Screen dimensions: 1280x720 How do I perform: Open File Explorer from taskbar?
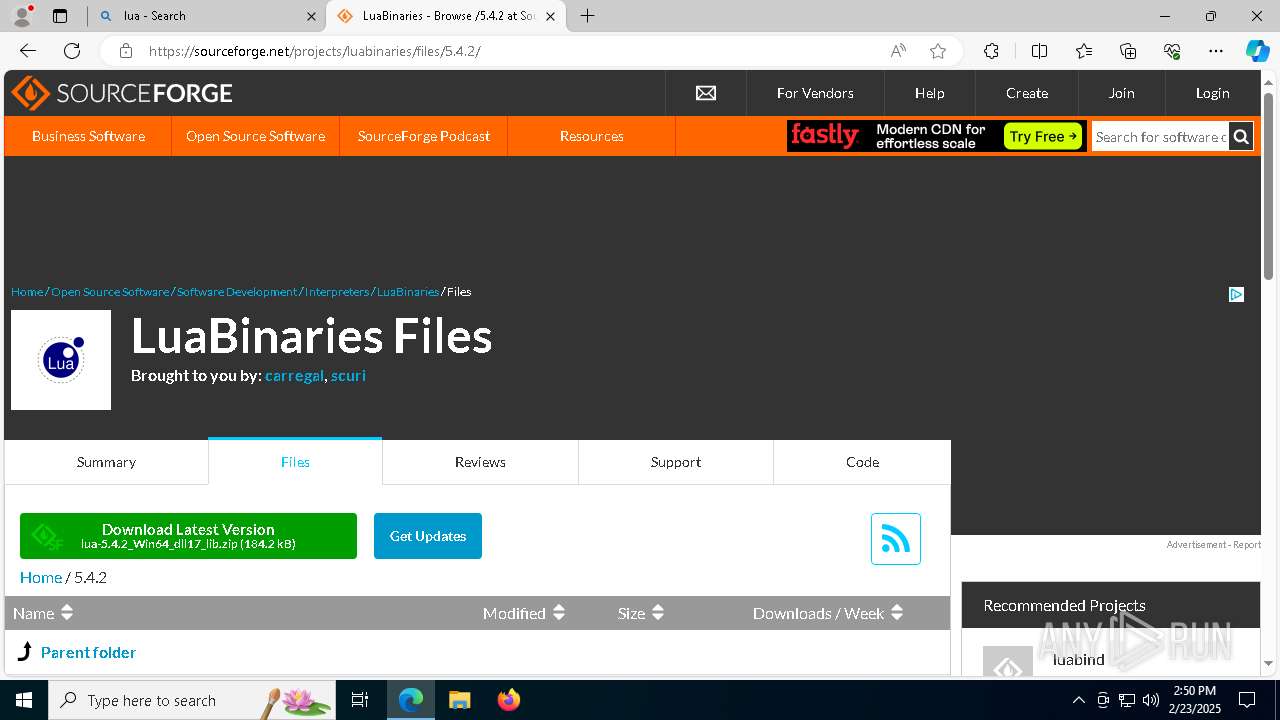click(459, 700)
